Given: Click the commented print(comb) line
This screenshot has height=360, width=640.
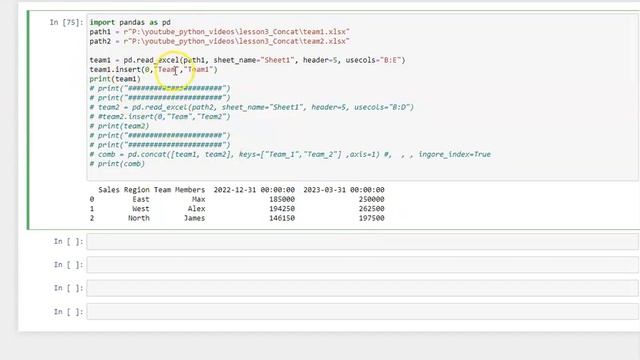Looking at the screenshot, I should coord(117,164).
